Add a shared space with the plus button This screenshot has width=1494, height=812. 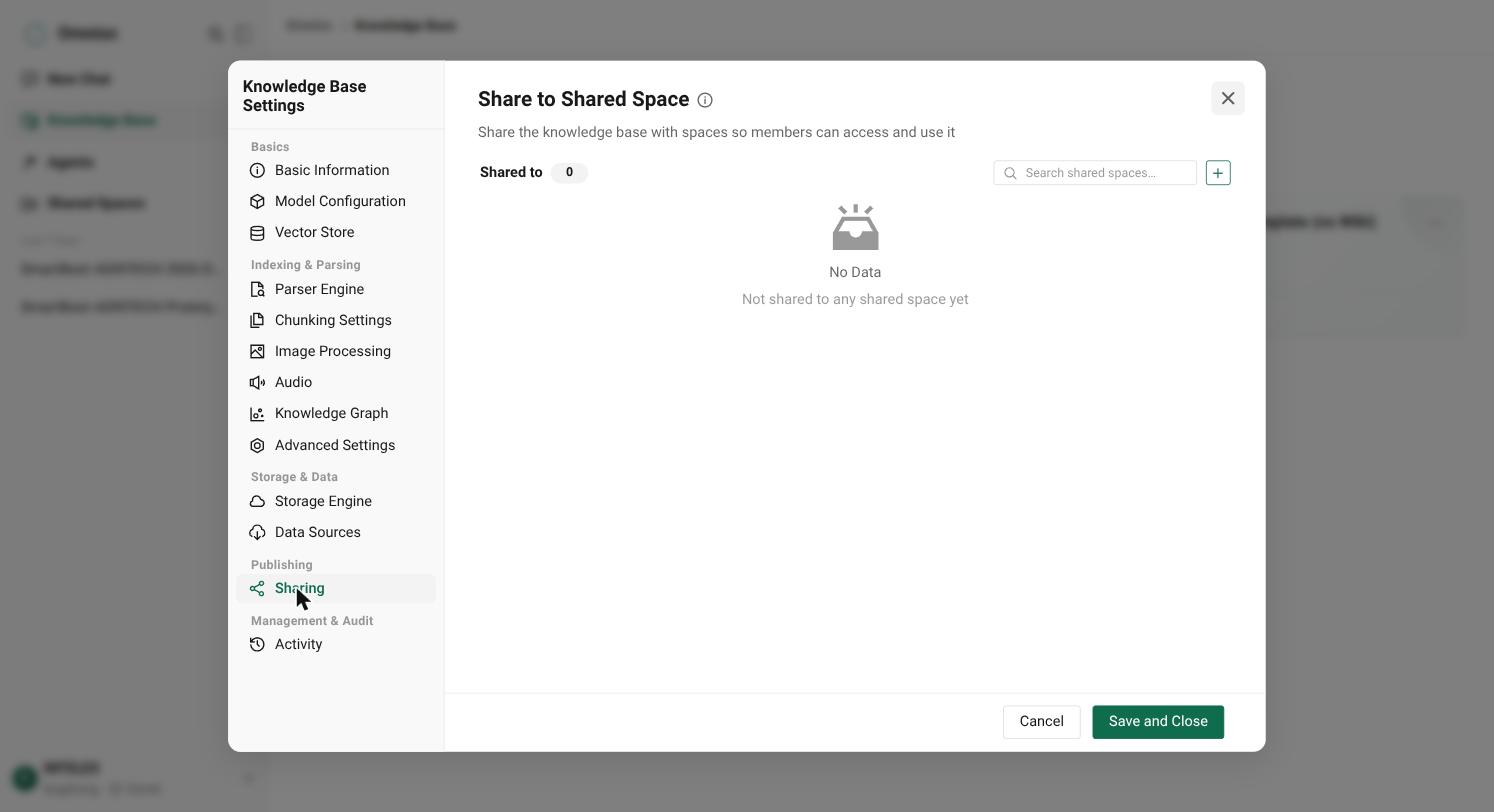pyautogui.click(x=1218, y=173)
